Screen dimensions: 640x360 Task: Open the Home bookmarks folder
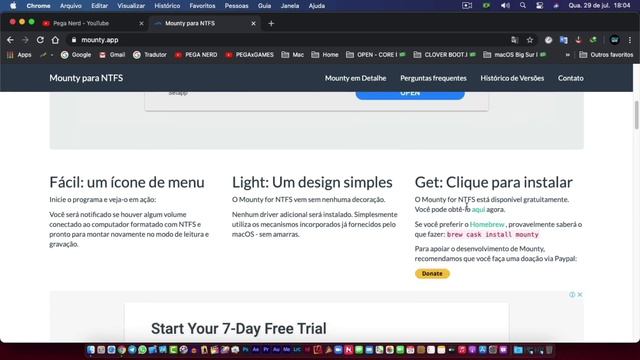(325, 55)
